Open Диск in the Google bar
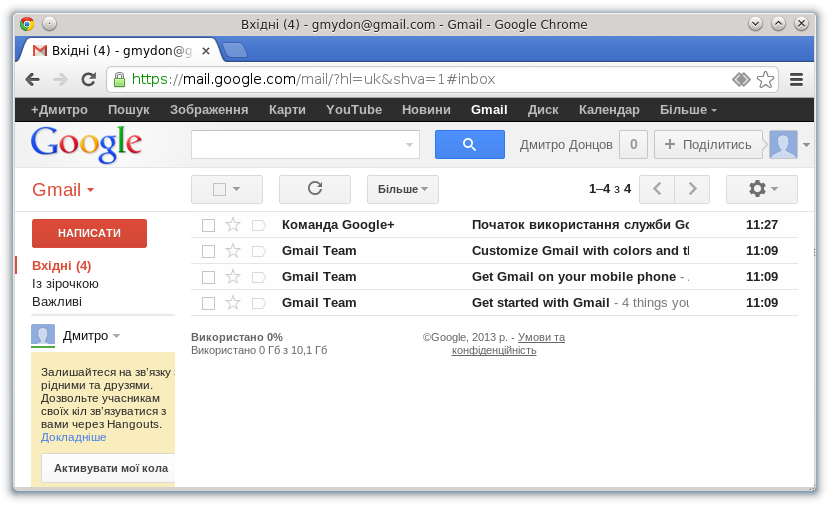This screenshot has width=832, height=508. point(543,110)
